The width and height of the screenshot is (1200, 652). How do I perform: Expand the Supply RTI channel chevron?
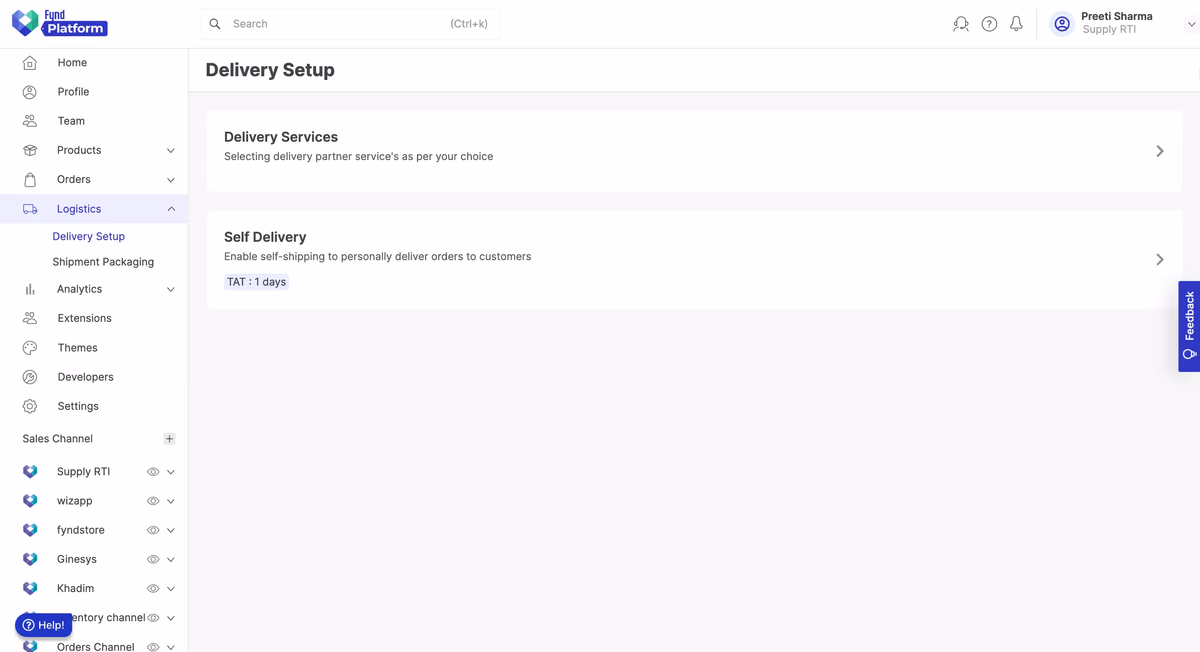(x=171, y=472)
